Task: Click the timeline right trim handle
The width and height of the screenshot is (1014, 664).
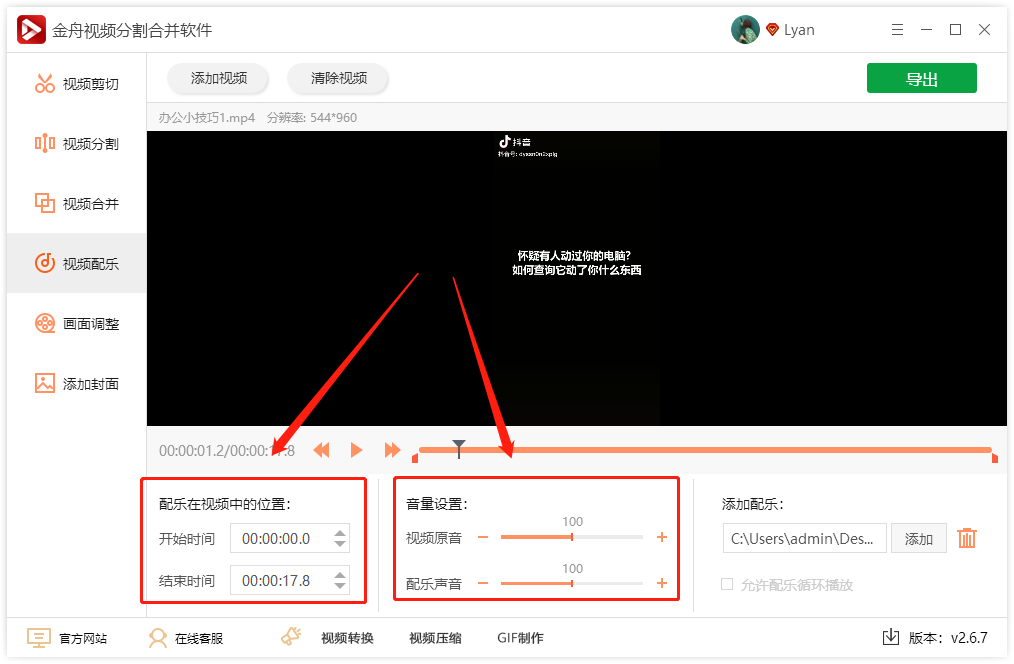Action: click(x=995, y=458)
